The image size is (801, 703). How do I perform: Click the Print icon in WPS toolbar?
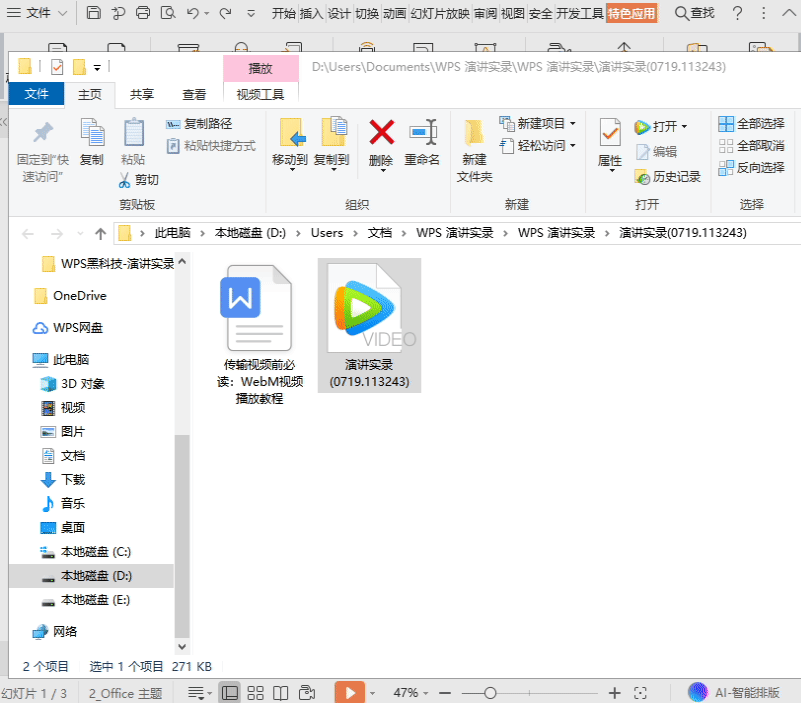(143, 12)
